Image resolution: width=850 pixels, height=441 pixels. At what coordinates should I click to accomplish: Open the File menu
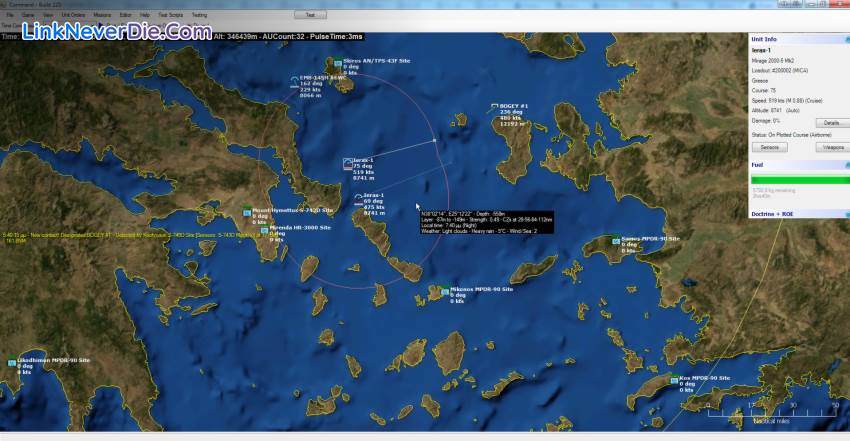(x=10, y=15)
